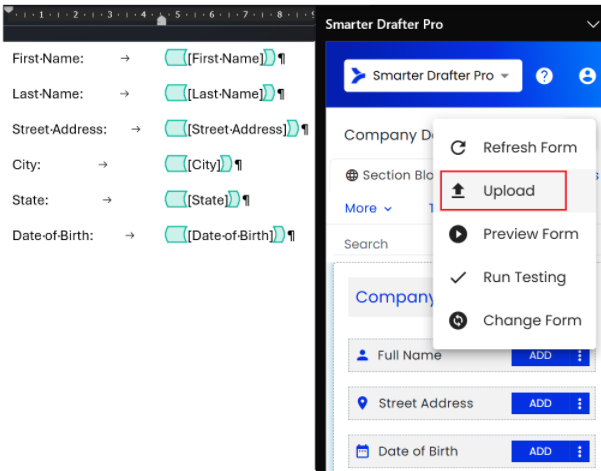Click the State: label in document
The width and height of the screenshot is (601, 471).
click(30, 200)
